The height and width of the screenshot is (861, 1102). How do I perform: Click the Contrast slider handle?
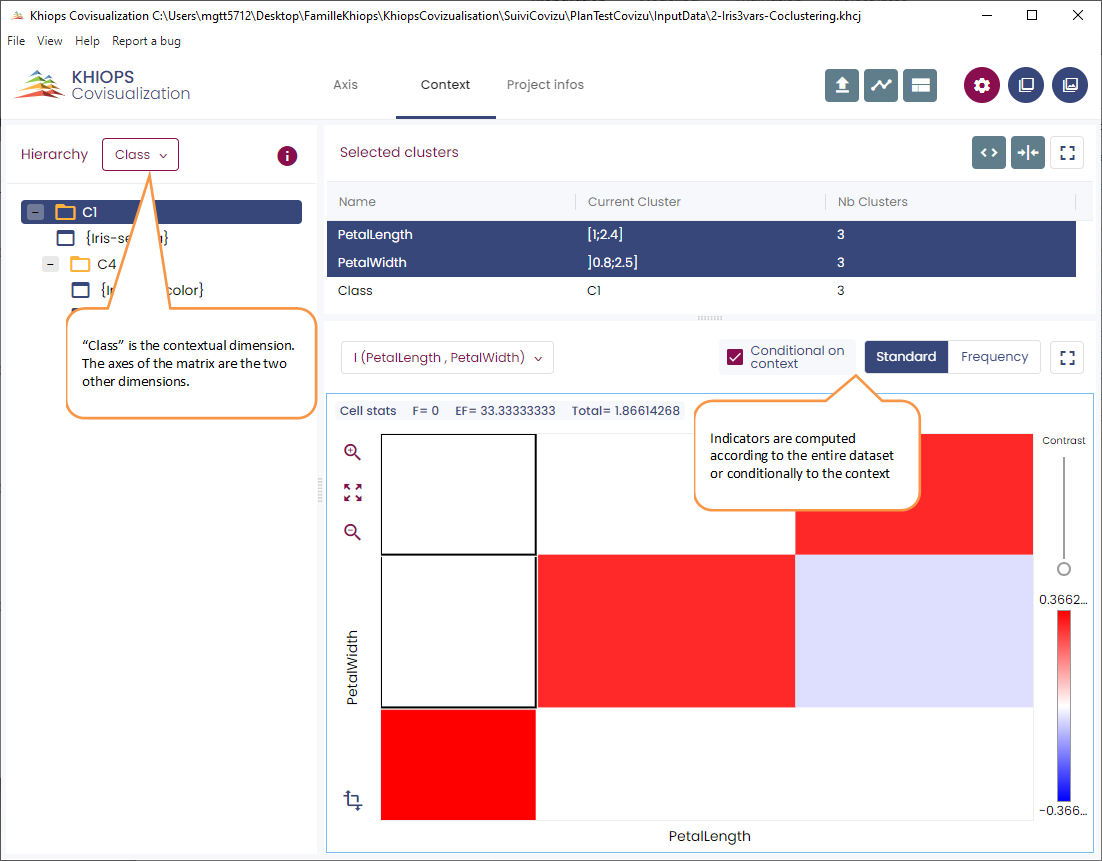tap(1064, 568)
